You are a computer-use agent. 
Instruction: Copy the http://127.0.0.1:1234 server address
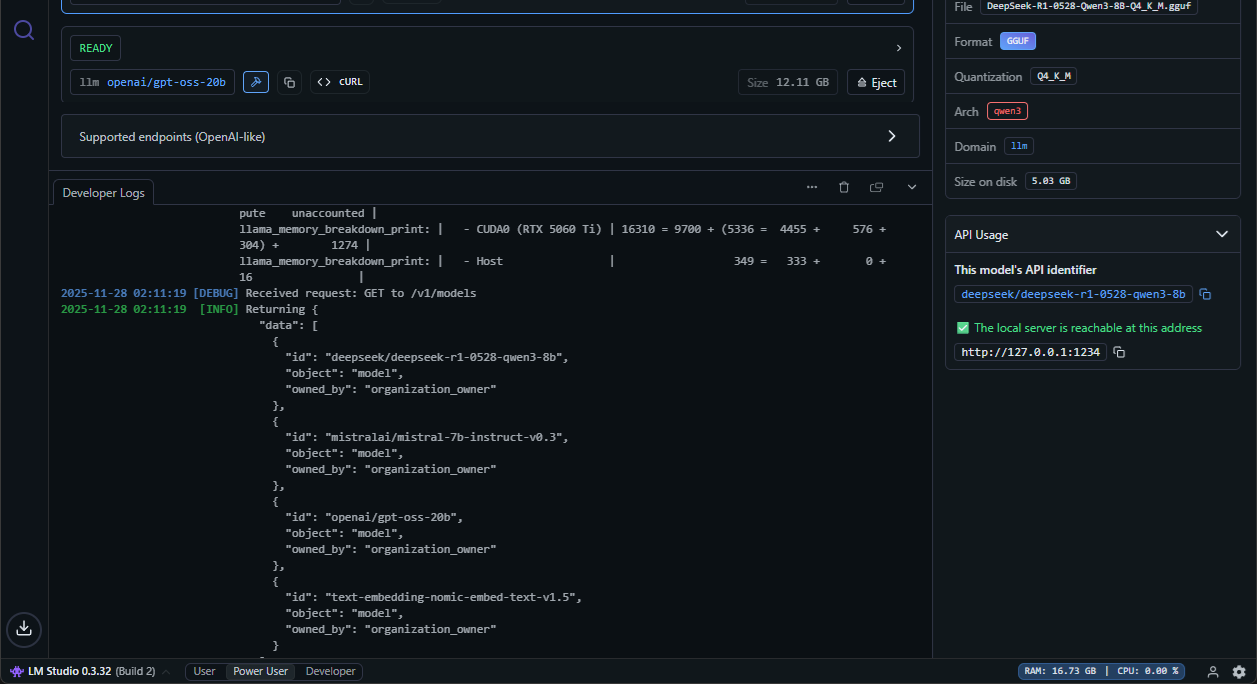[1119, 352]
